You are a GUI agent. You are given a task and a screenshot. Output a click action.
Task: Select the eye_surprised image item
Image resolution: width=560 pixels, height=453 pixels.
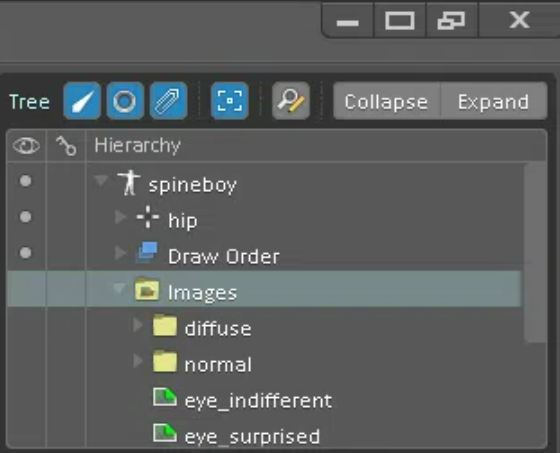point(236,436)
